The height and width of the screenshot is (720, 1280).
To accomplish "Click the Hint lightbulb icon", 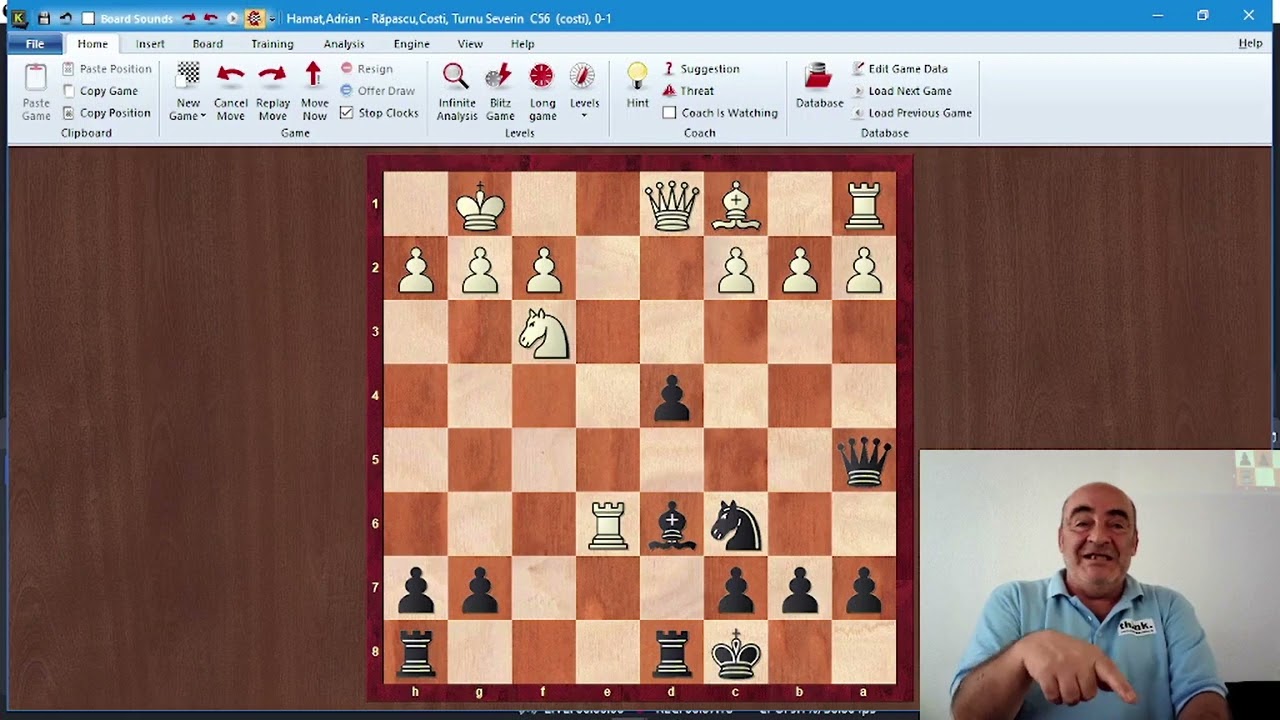I will pyautogui.click(x=637, y=76).
